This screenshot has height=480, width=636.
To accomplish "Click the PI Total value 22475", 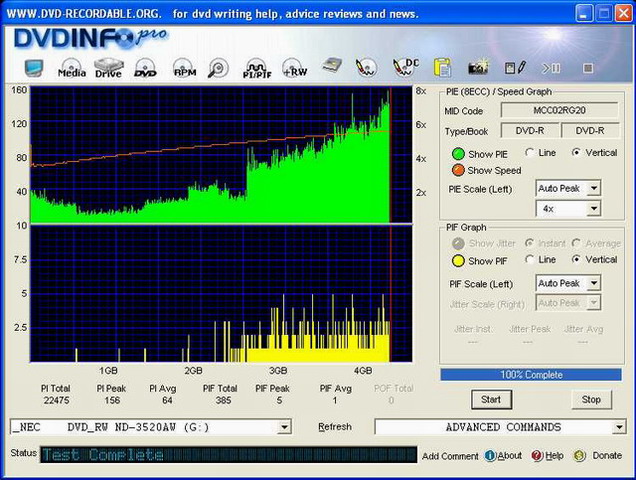I will [56, 400].
